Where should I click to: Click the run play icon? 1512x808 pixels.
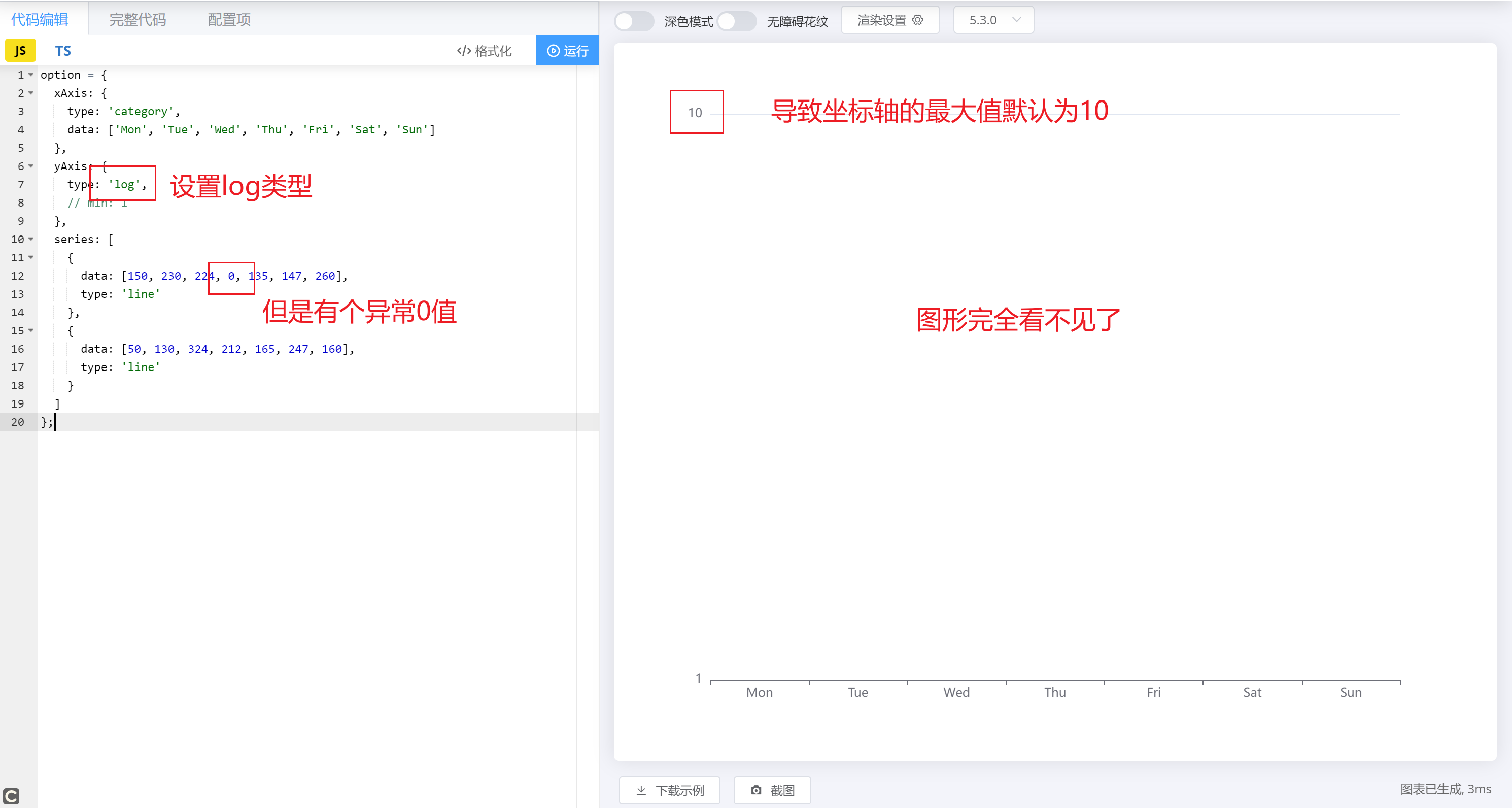click(x=553, y=51)
